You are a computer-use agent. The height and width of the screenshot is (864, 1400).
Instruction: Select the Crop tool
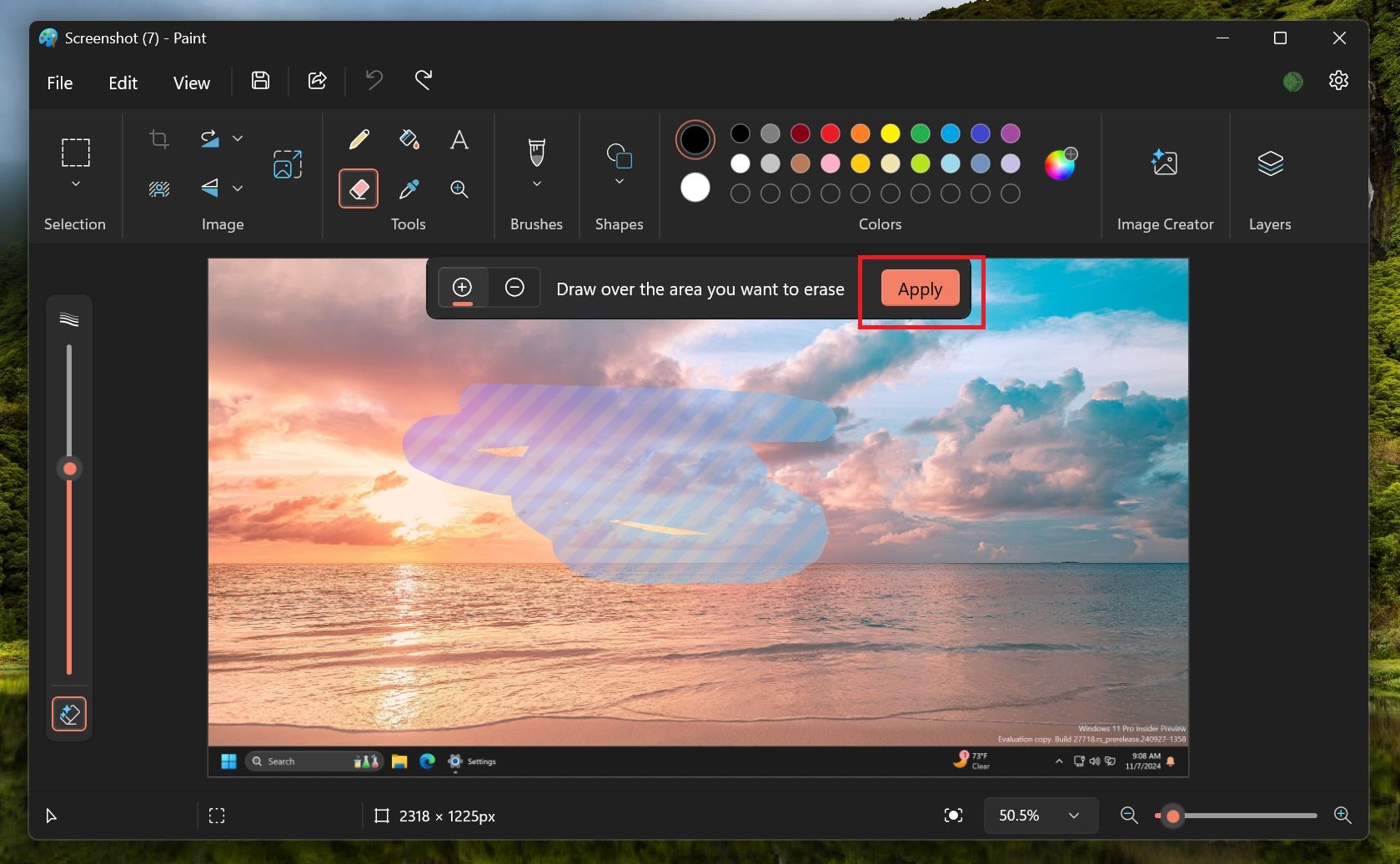158,139
